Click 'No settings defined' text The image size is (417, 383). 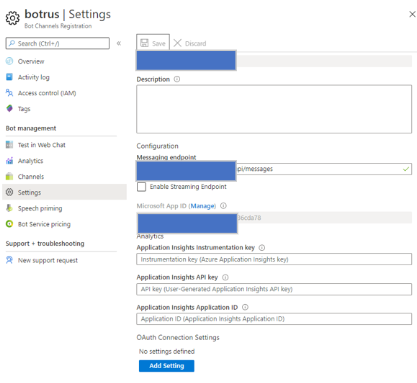(167, 351)
